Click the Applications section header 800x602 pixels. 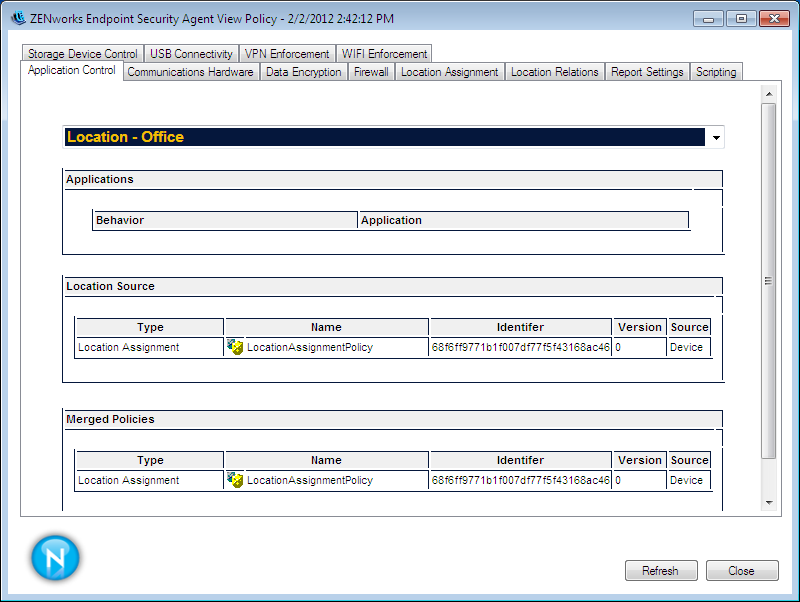click(x=393, y=180)
